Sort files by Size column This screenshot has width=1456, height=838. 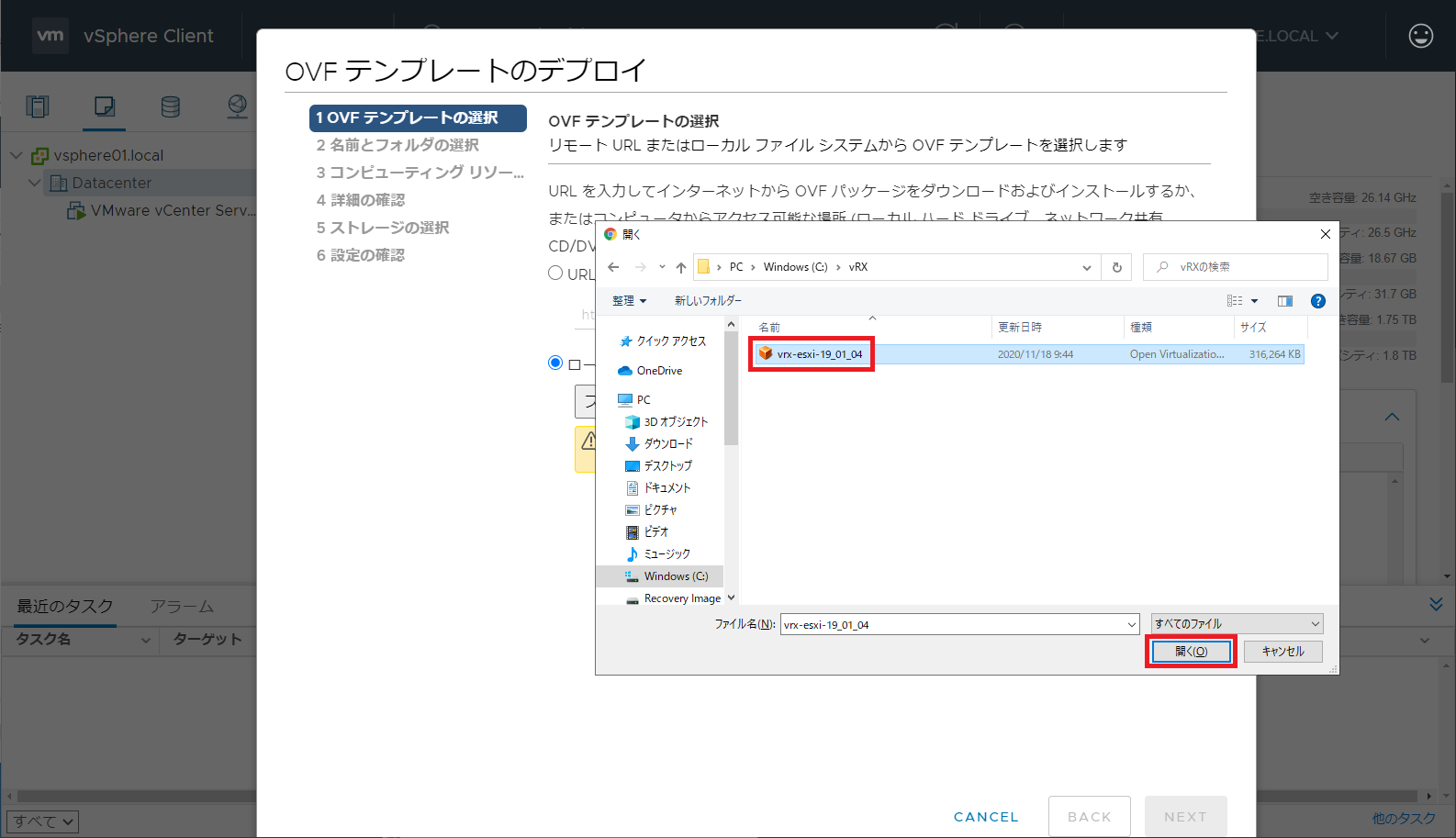pos(1253,328)
